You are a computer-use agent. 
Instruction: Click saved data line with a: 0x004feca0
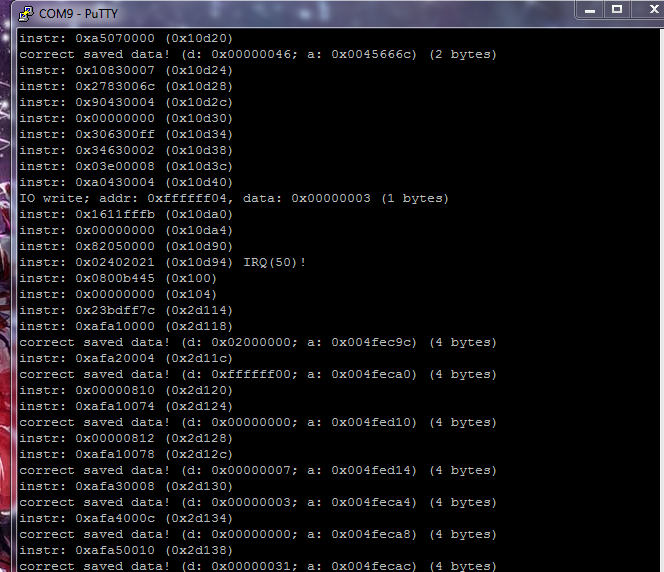coord(258,375)
